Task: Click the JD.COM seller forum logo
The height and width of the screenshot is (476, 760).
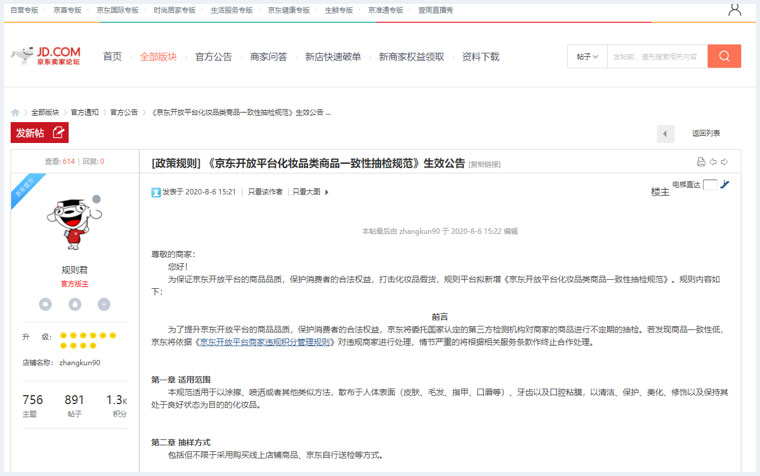Action: pyautogui.click(x=46, y=56)
